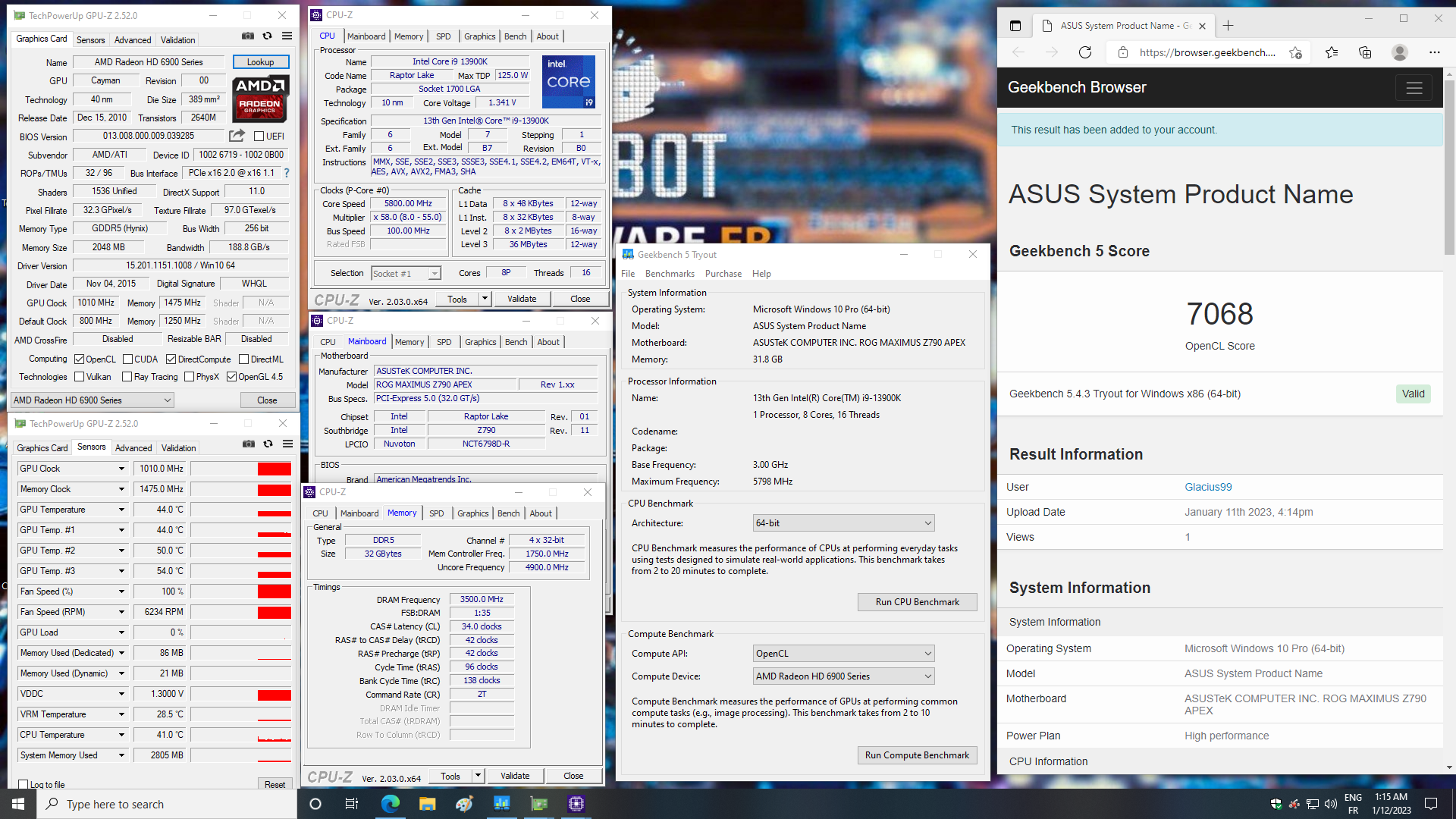The image size is (1456, 819).
Task: Toggle the UEFI checkbox
Action: click(x=259, y=136)
